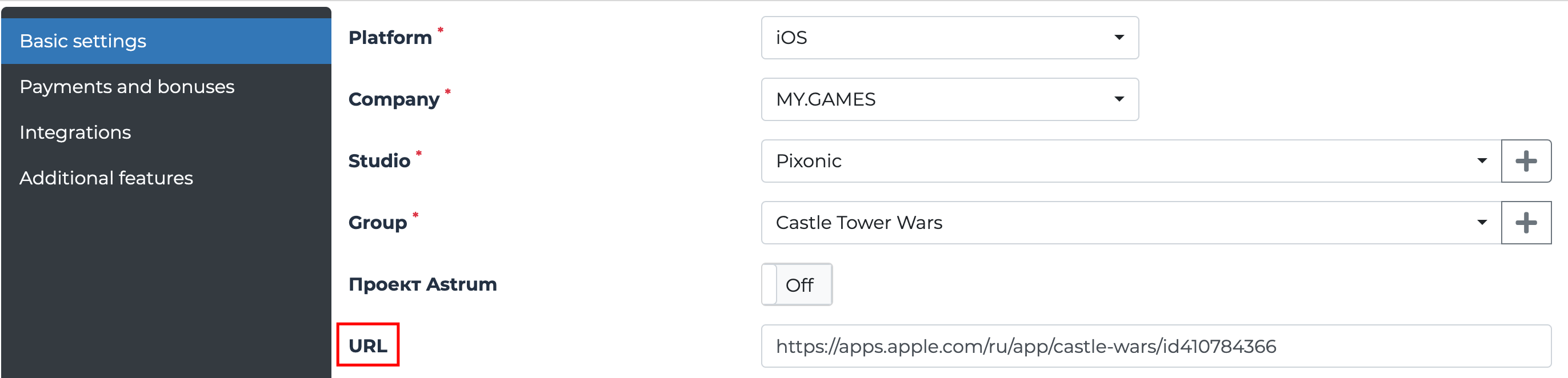Click the Platform field label
Screen dimensions: 1568x378
point(390,38)
